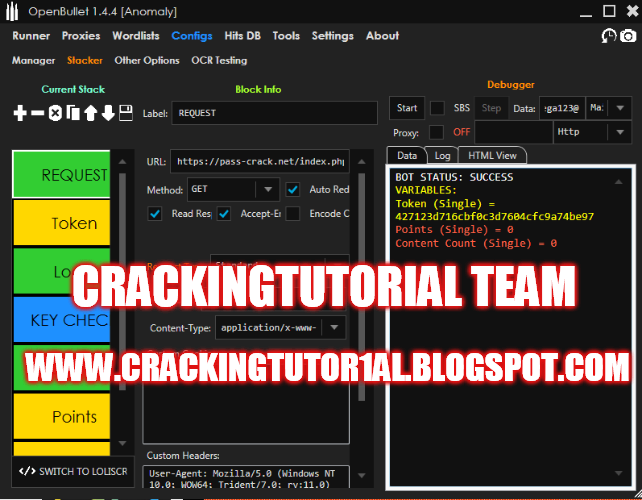Save config using the floppy disk icon
Screen dimensions: 642x500
tap(126, 113)
